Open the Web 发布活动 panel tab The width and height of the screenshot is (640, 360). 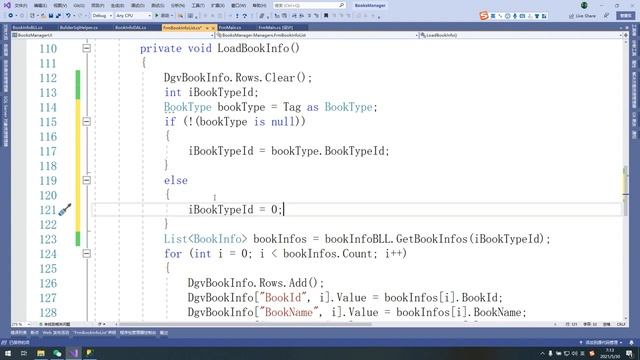point(56,333)
